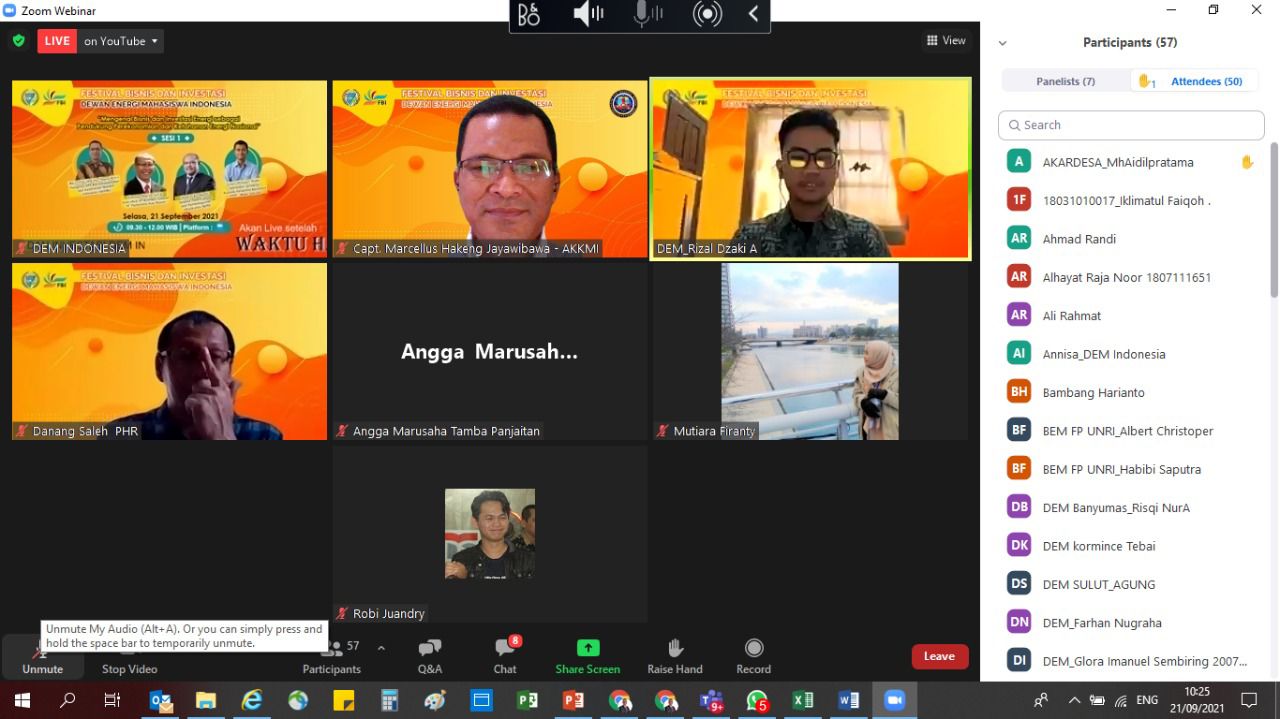Open the meeting security shield icon

tap(18, 40)
